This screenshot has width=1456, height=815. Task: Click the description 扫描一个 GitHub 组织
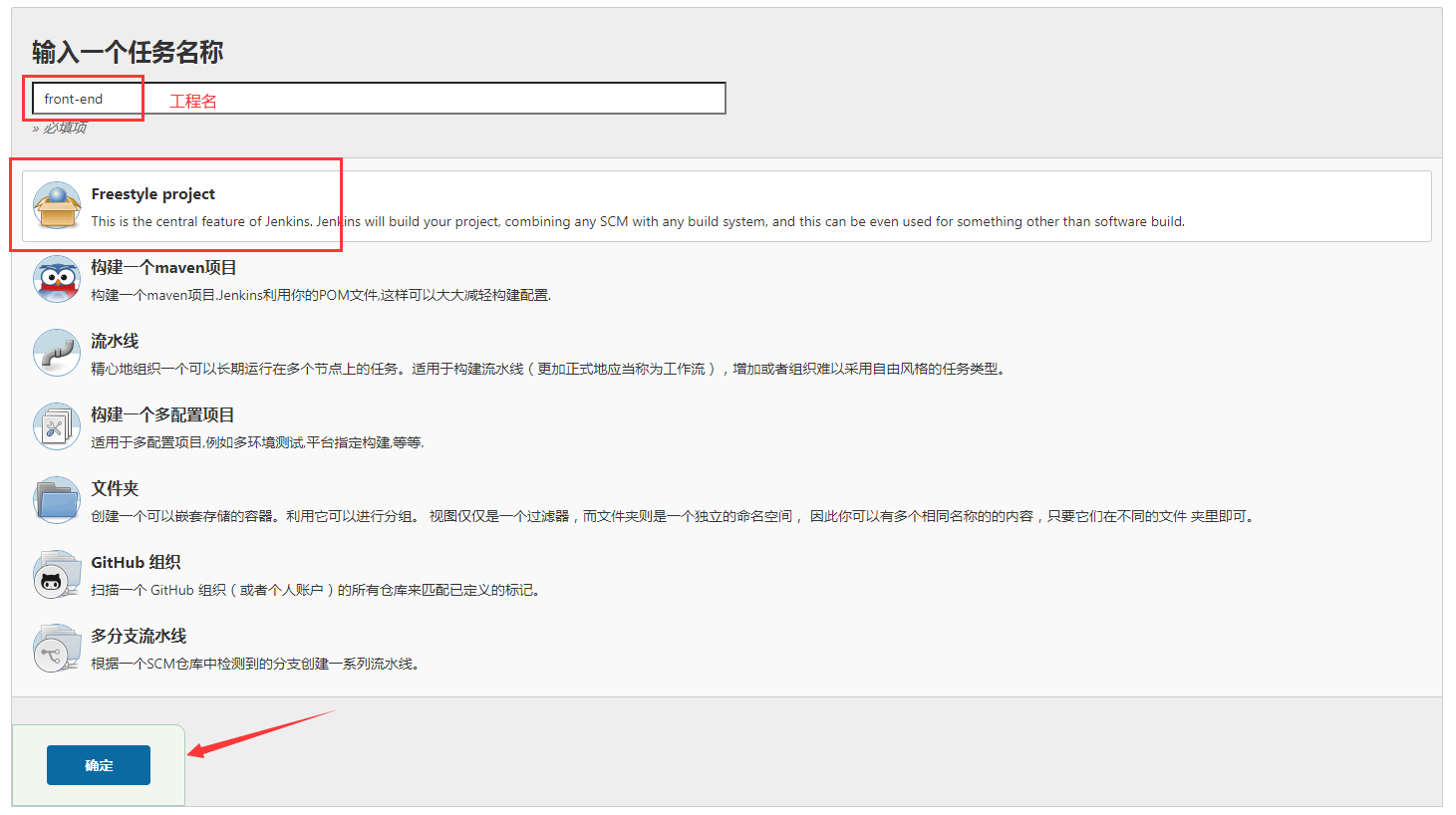pos(318,591)
